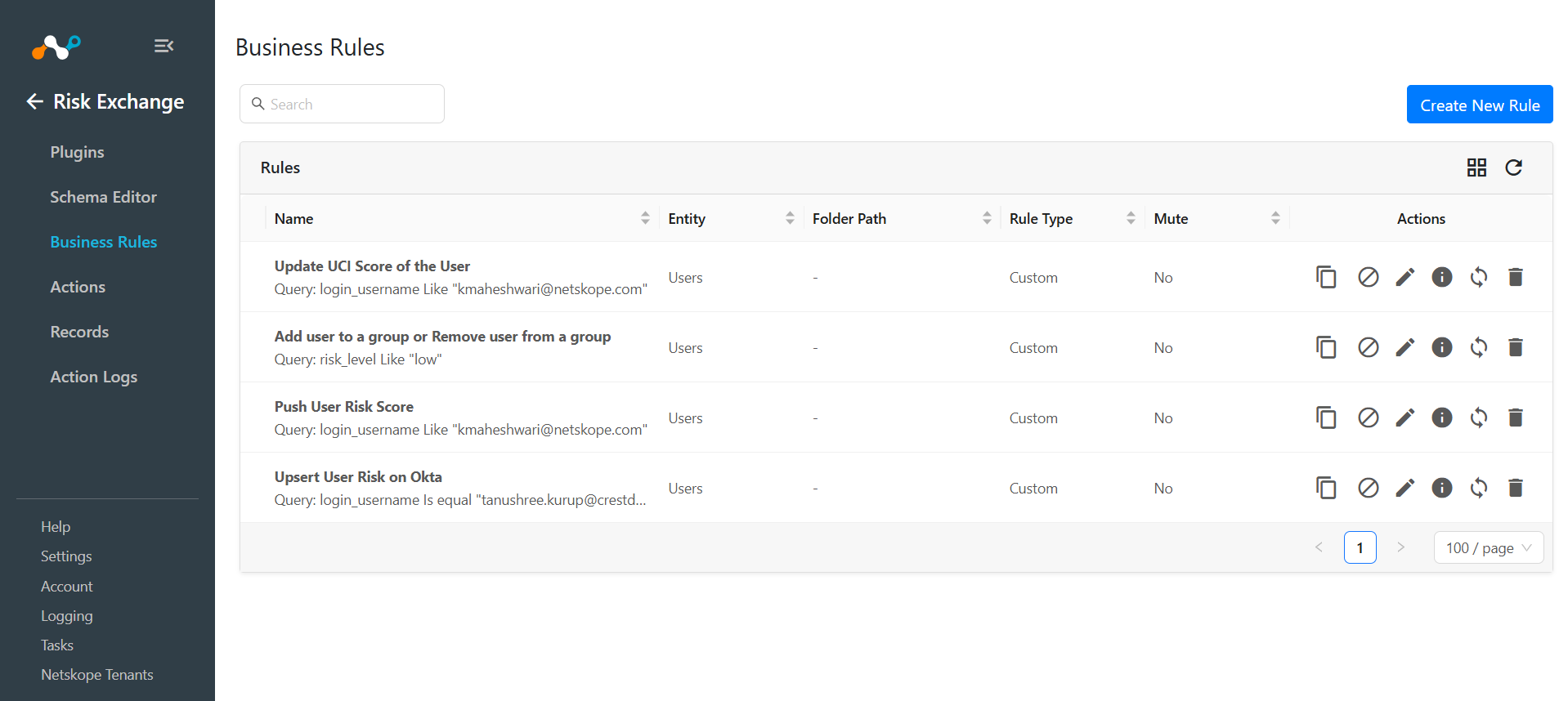Refresh the Rules table
This screenshot has width=1568, height=701.
coord(1514,167)
